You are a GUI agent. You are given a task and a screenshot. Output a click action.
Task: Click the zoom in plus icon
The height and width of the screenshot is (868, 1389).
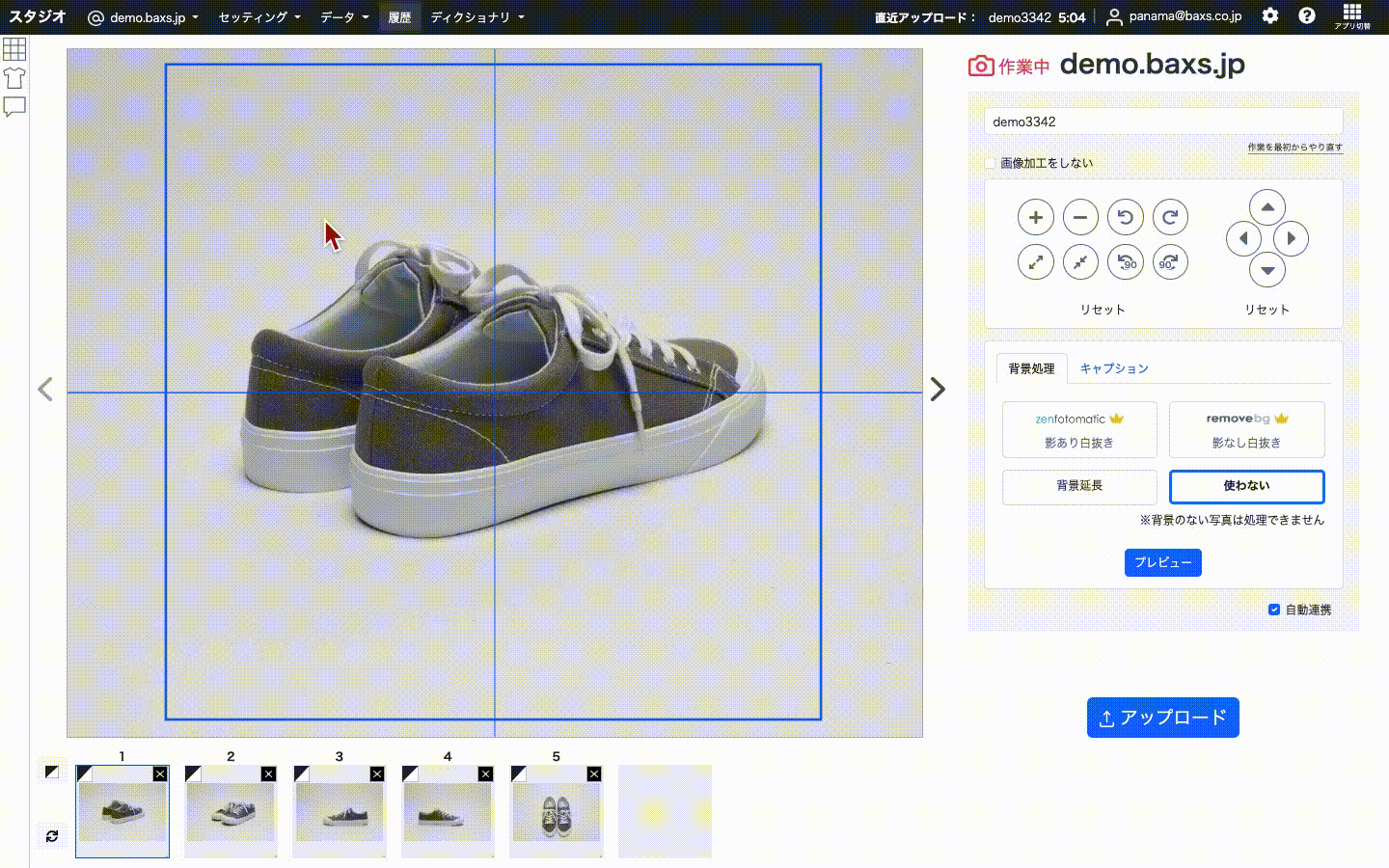tap(1035, 217)
